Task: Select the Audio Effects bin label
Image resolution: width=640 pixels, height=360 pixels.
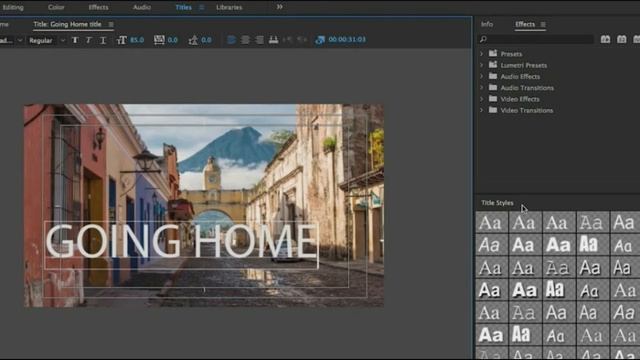Action: [520, 76]
